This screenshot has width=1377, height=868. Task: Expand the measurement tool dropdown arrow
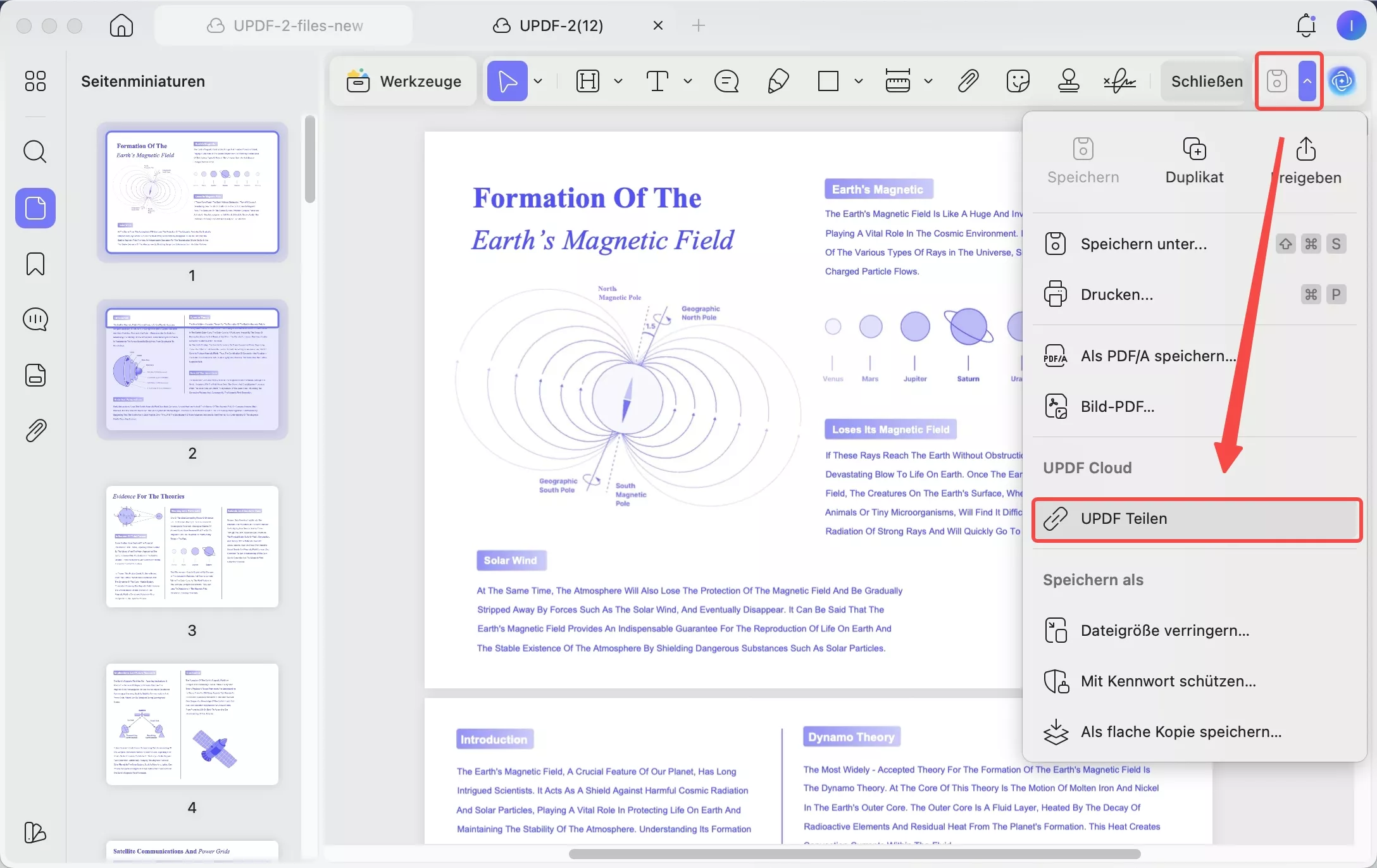tap(928, 81)
